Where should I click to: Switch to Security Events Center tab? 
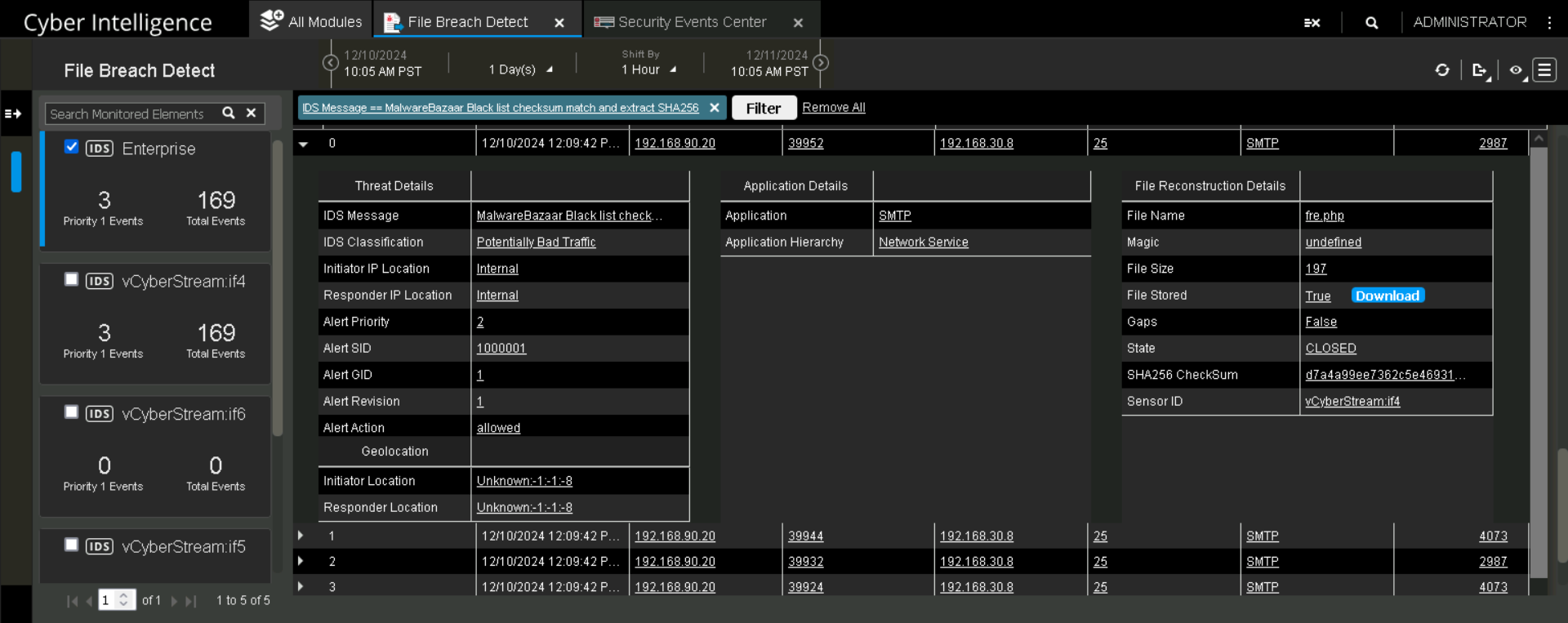click(691, 22)
